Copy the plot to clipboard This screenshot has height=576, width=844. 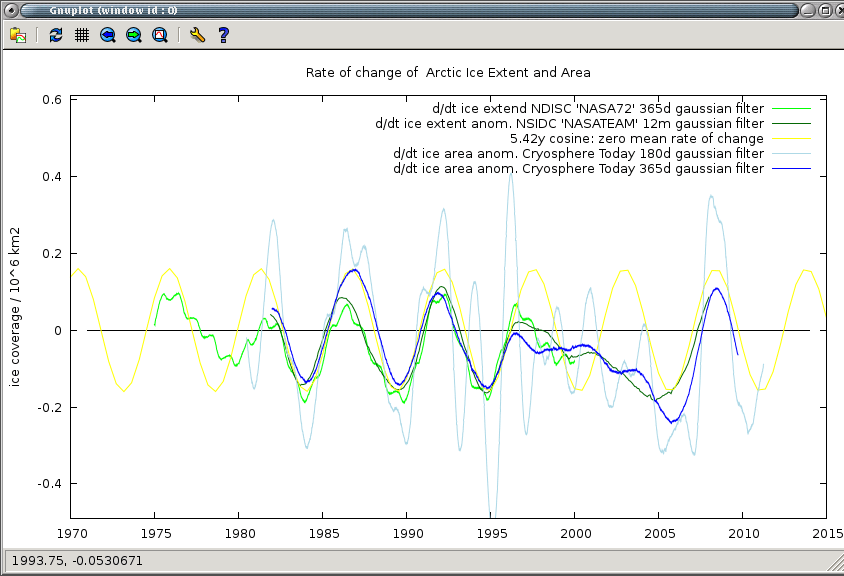click(x=18, y=36)
